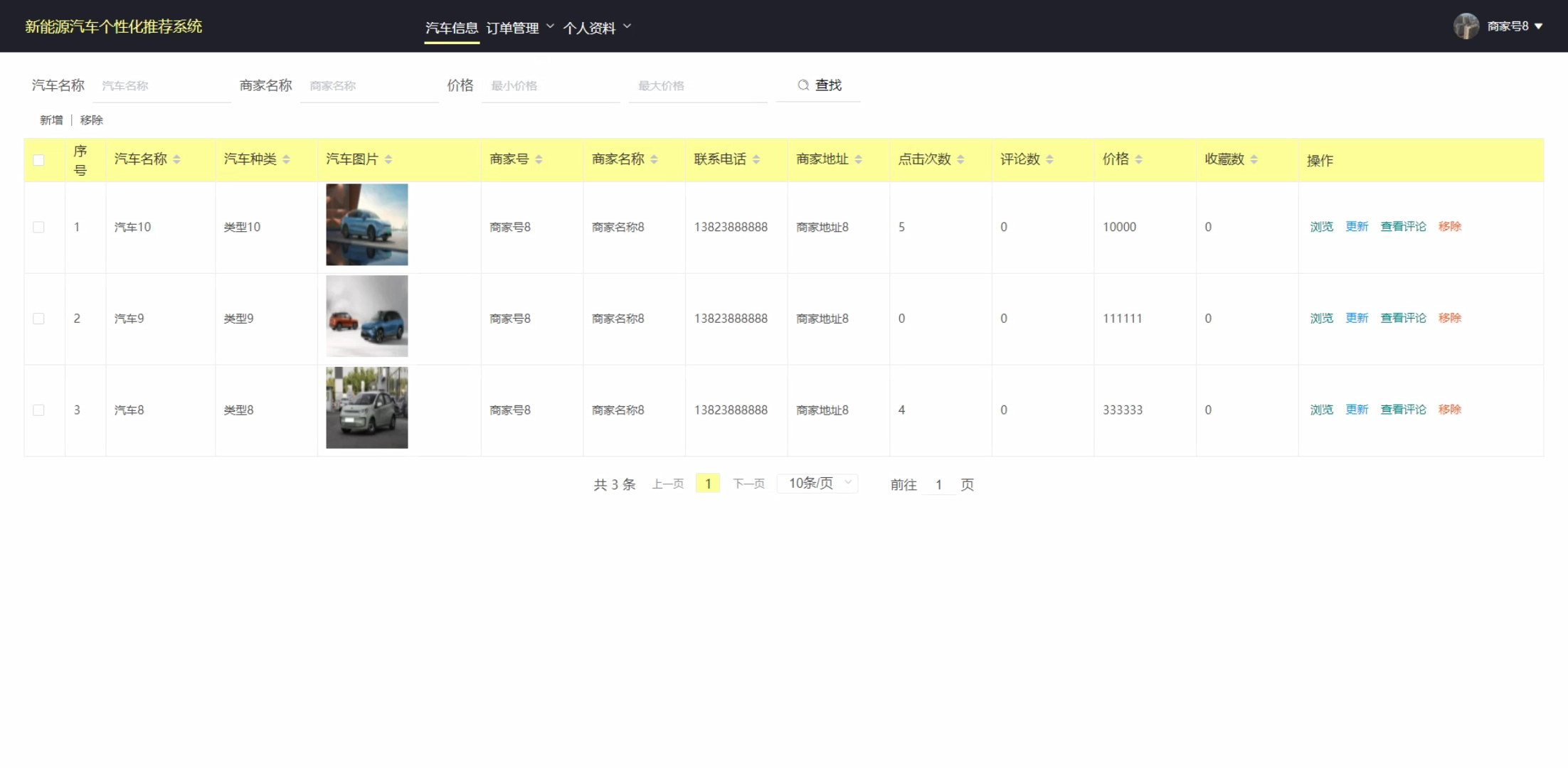Sort by 点击次数 column arrows
Screen dimensions: 1568x768
pyautogui.click(x=960, y=159)
